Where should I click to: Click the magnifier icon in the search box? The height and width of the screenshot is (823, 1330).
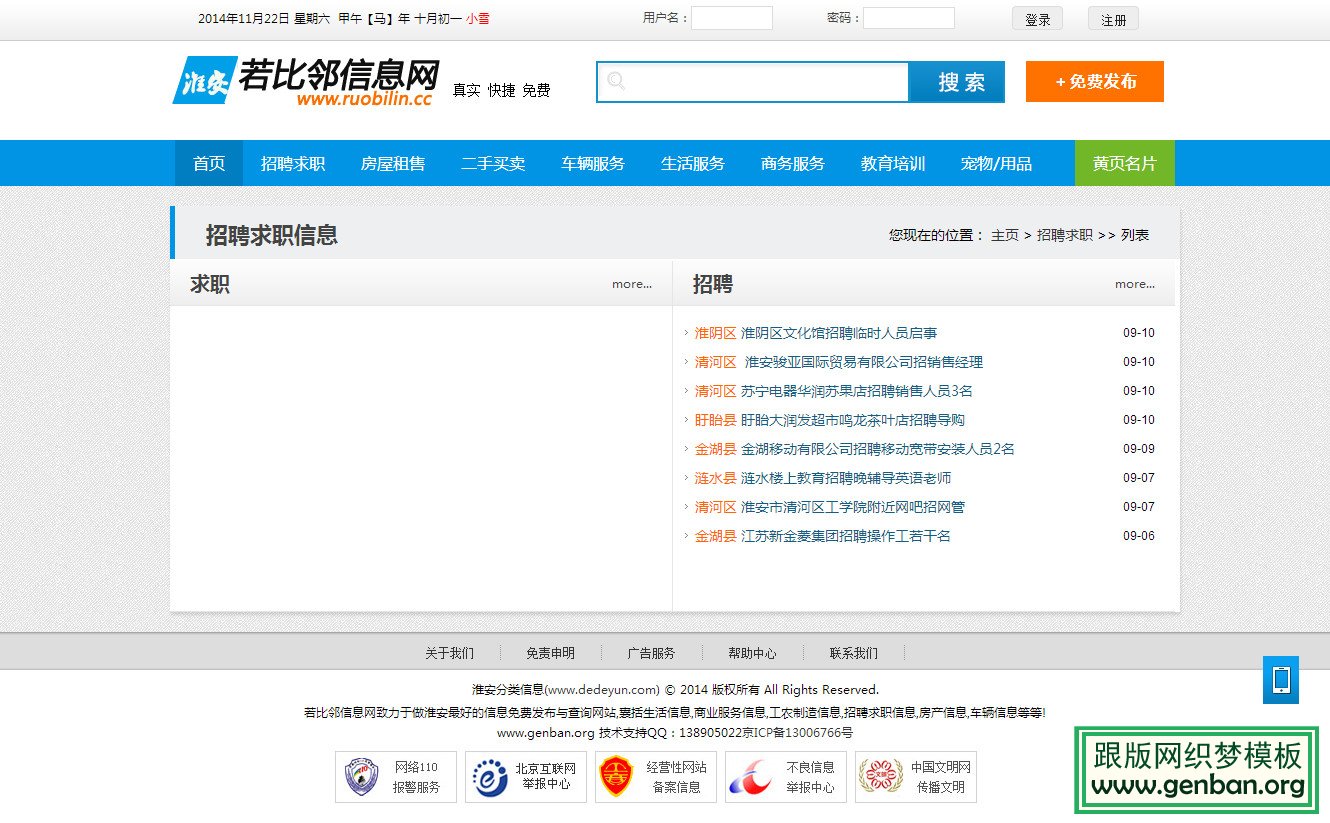[x=618, y=82]
